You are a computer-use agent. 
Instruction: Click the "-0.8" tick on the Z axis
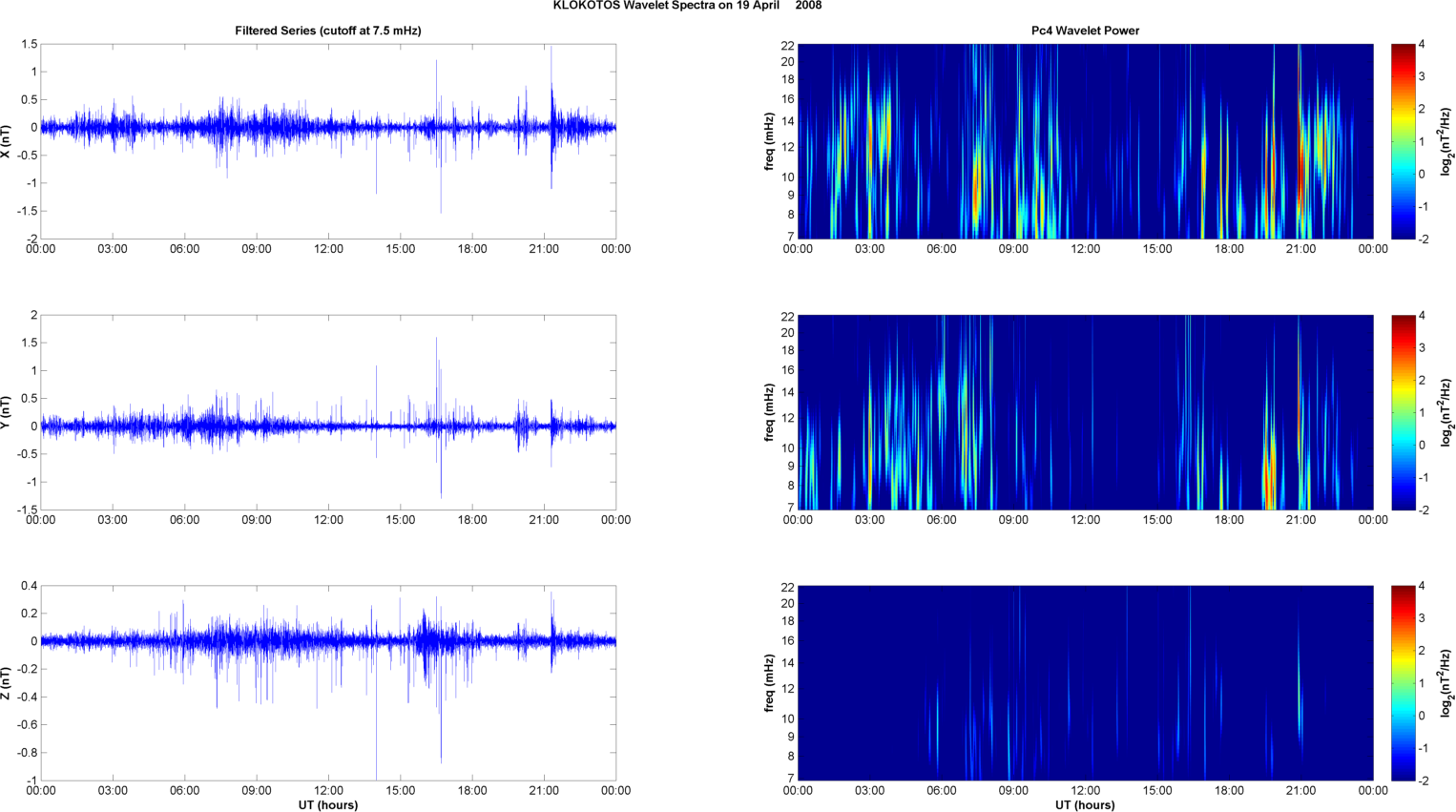pyautogui.click(x=27, y=753)
